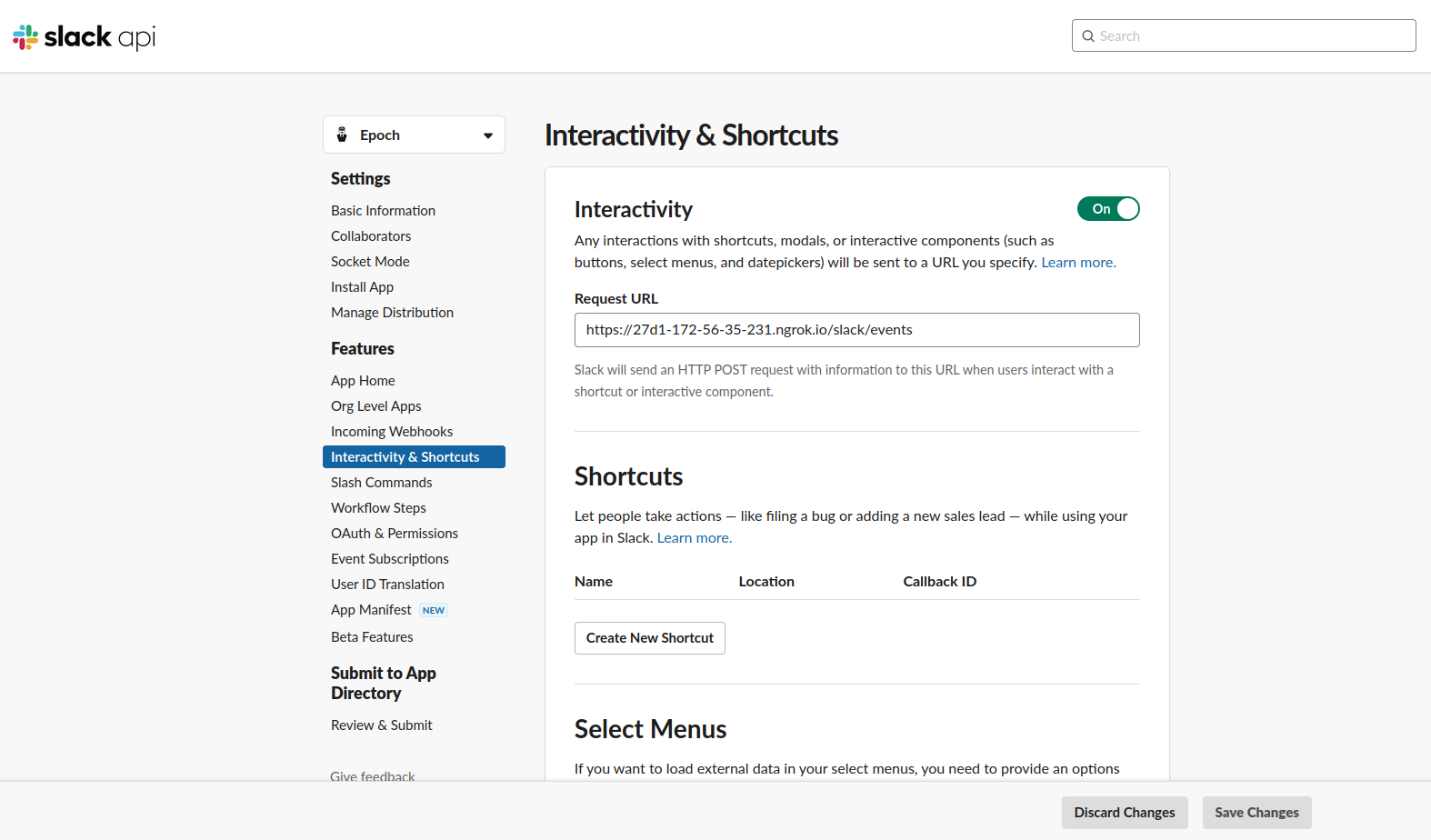Image resolution: width=1431 pixels, height=840 pixels.
Task: Click the NEW badge beside App Manifest
Action: coord(434,611)
